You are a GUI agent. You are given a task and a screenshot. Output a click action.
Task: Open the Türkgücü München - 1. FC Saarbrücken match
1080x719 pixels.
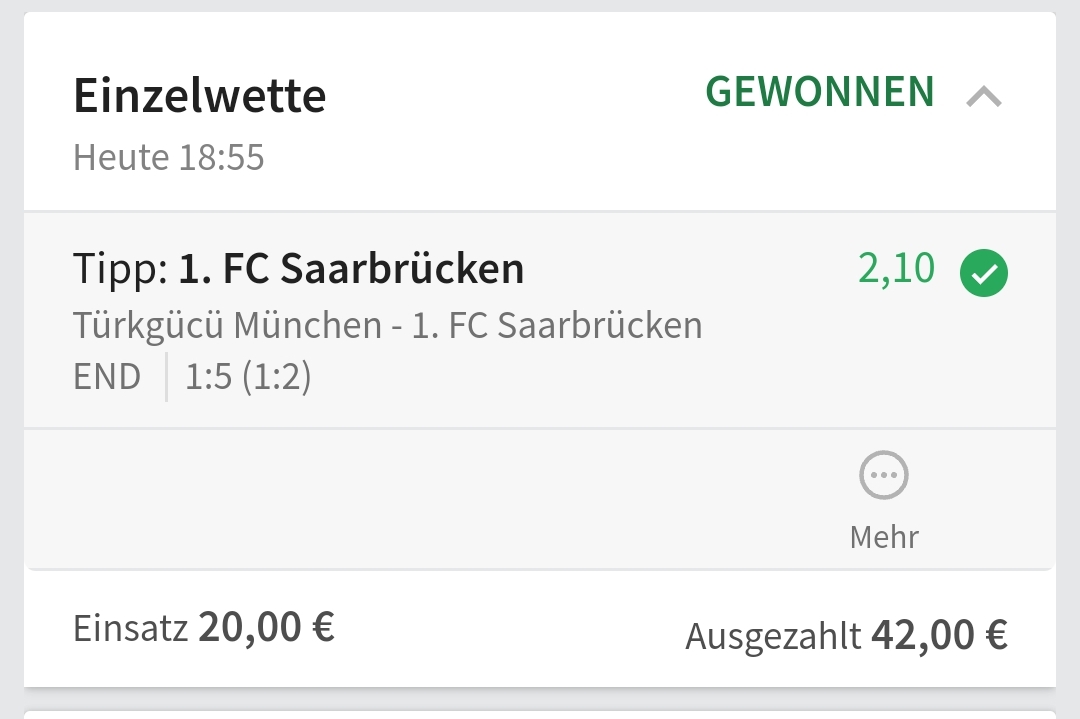(x=387, y=325)
